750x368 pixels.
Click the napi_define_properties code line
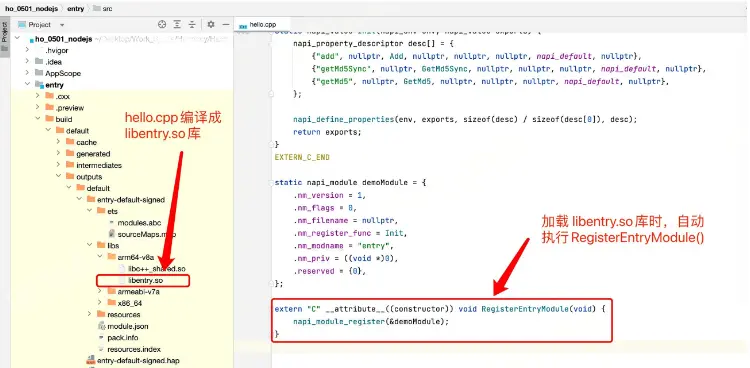tap(465, 119)
